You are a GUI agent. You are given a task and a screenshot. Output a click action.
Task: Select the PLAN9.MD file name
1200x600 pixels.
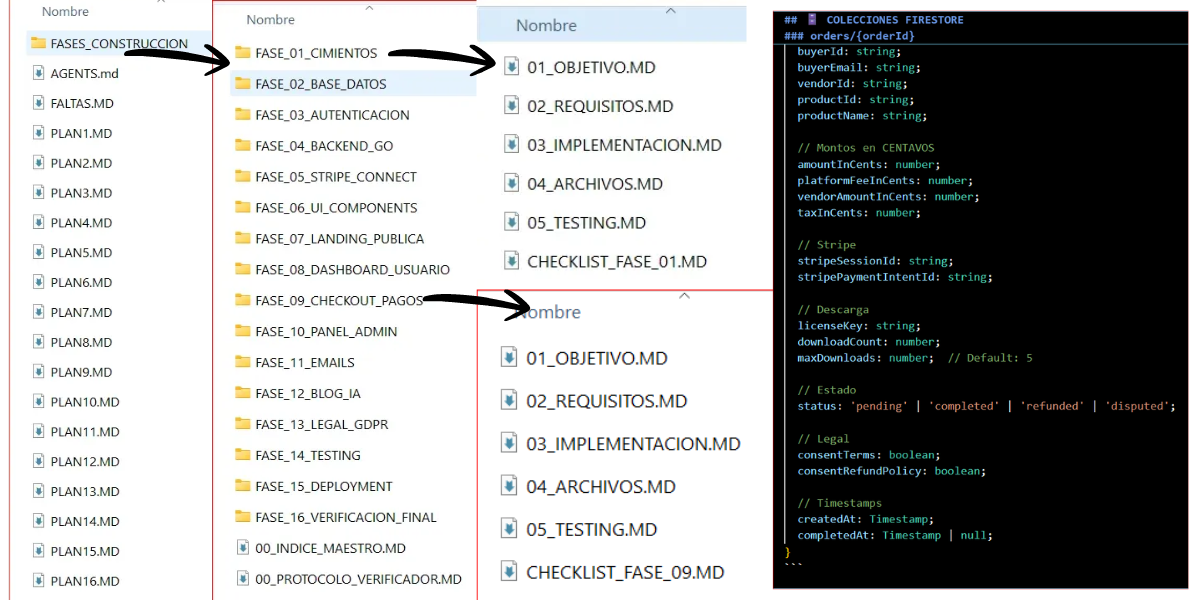[x=81, y=372]
